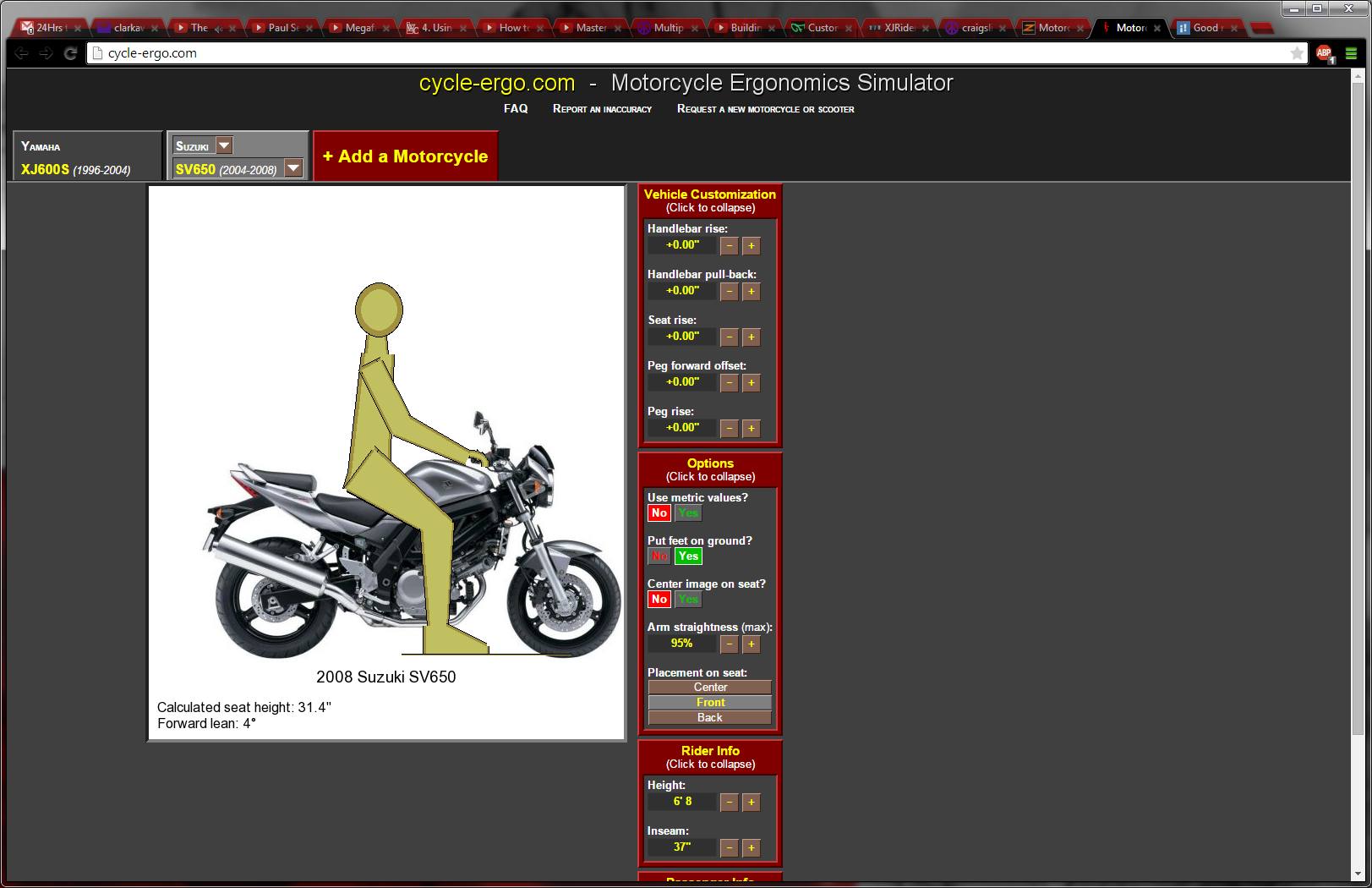Click the cycle-ergo.com site title

coord(497,83)
